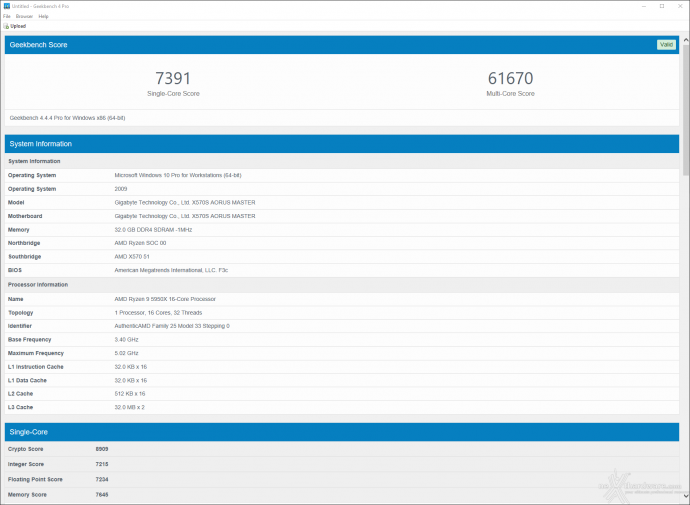This screenshot has width=690, height=505.
Task: Click the scrollbar down arrow
Action: (x=686, y=497)
